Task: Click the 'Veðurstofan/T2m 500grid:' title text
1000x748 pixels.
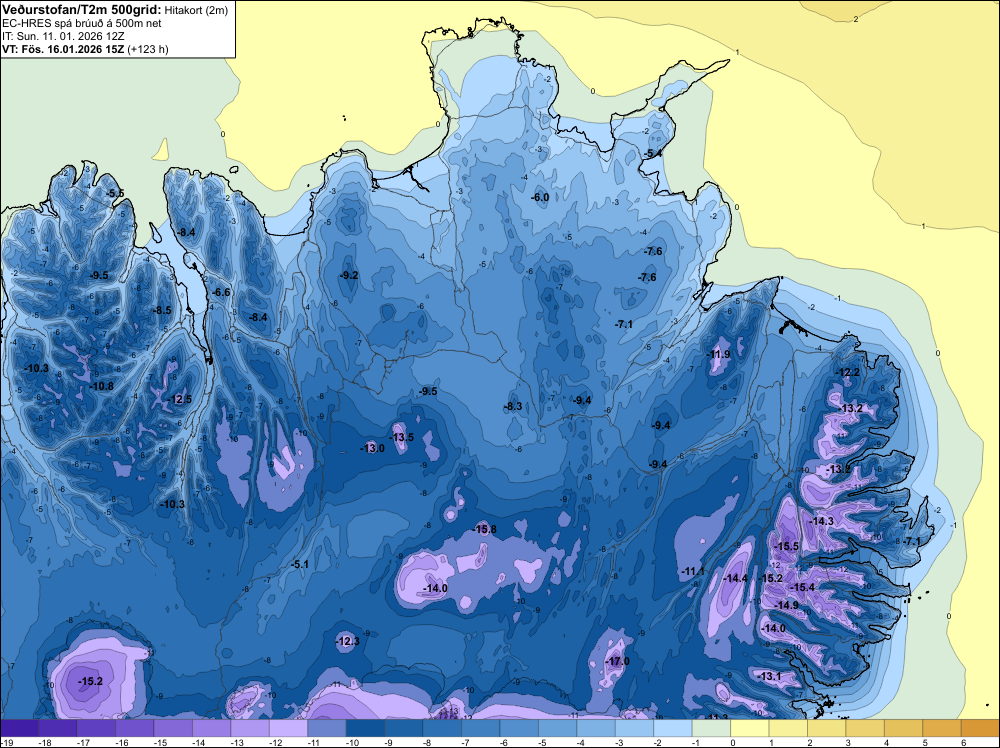Action: pyautogui.click(x=82, y=9)
